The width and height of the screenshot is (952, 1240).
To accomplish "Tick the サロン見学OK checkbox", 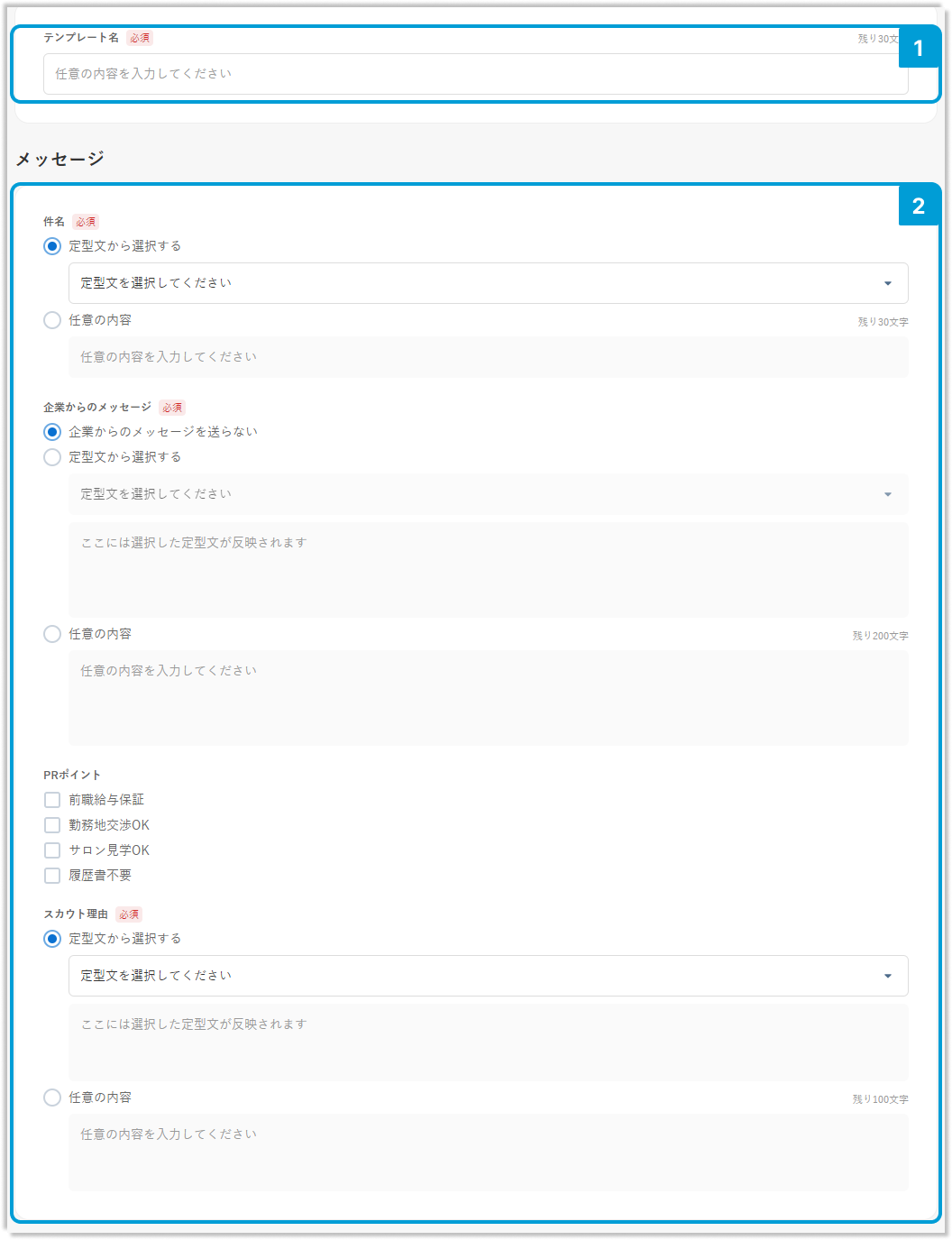I will tap(52, 850).
